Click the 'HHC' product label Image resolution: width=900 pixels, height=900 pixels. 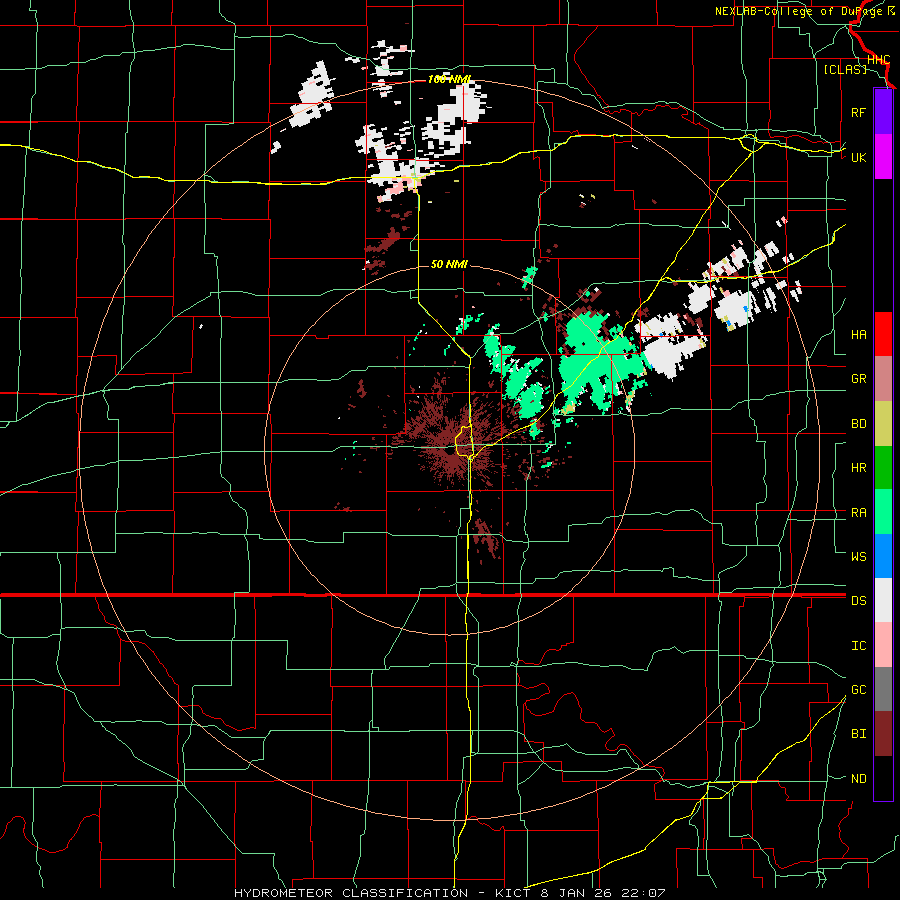(878, 60)
